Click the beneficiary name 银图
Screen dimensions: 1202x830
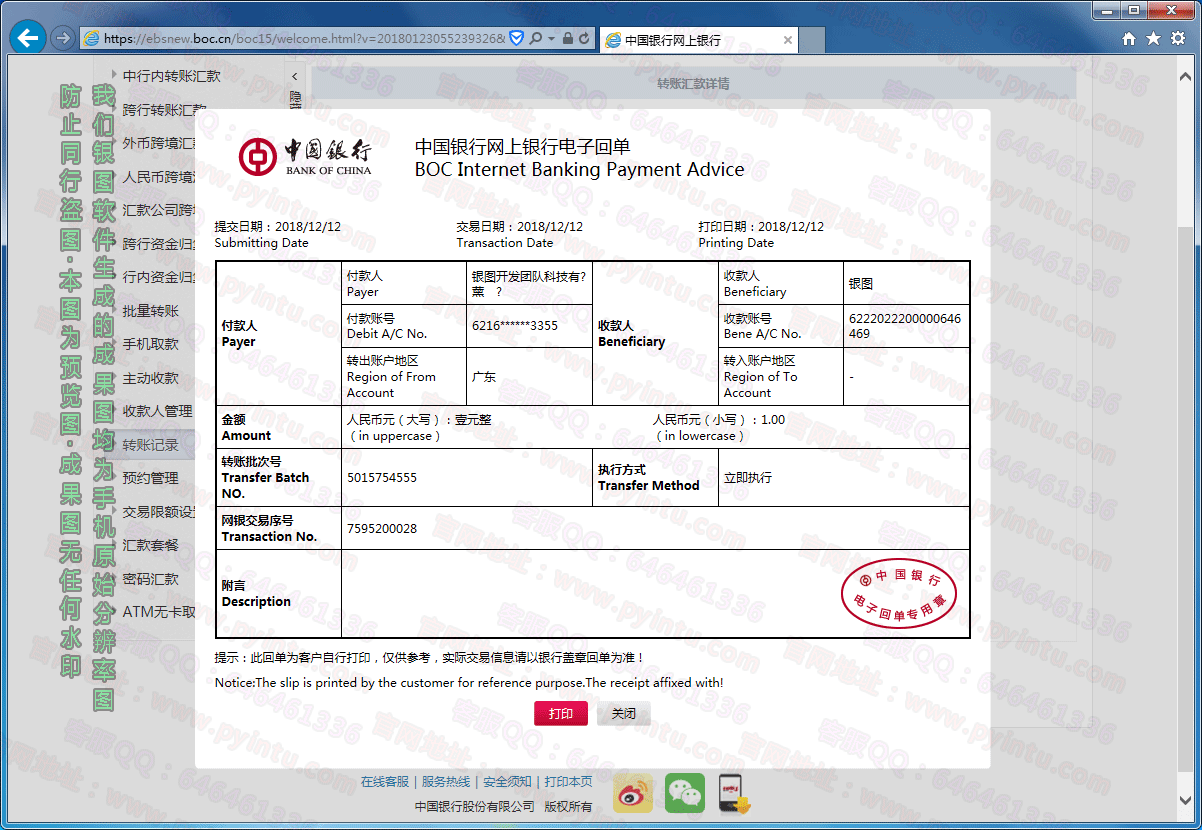click(x=861, y=284)
